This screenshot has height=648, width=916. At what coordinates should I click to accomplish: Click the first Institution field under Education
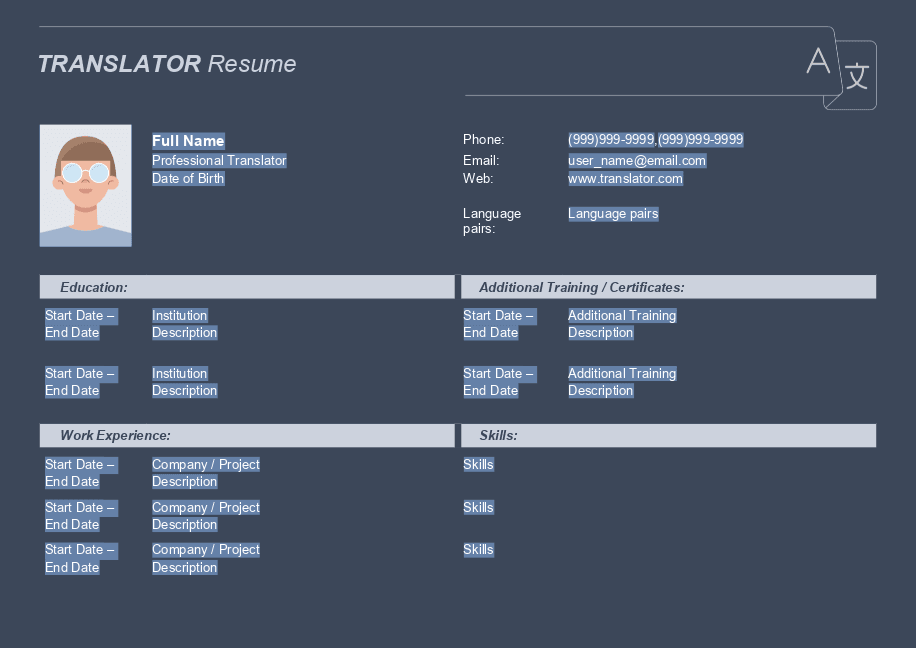[x=180, y=315]
